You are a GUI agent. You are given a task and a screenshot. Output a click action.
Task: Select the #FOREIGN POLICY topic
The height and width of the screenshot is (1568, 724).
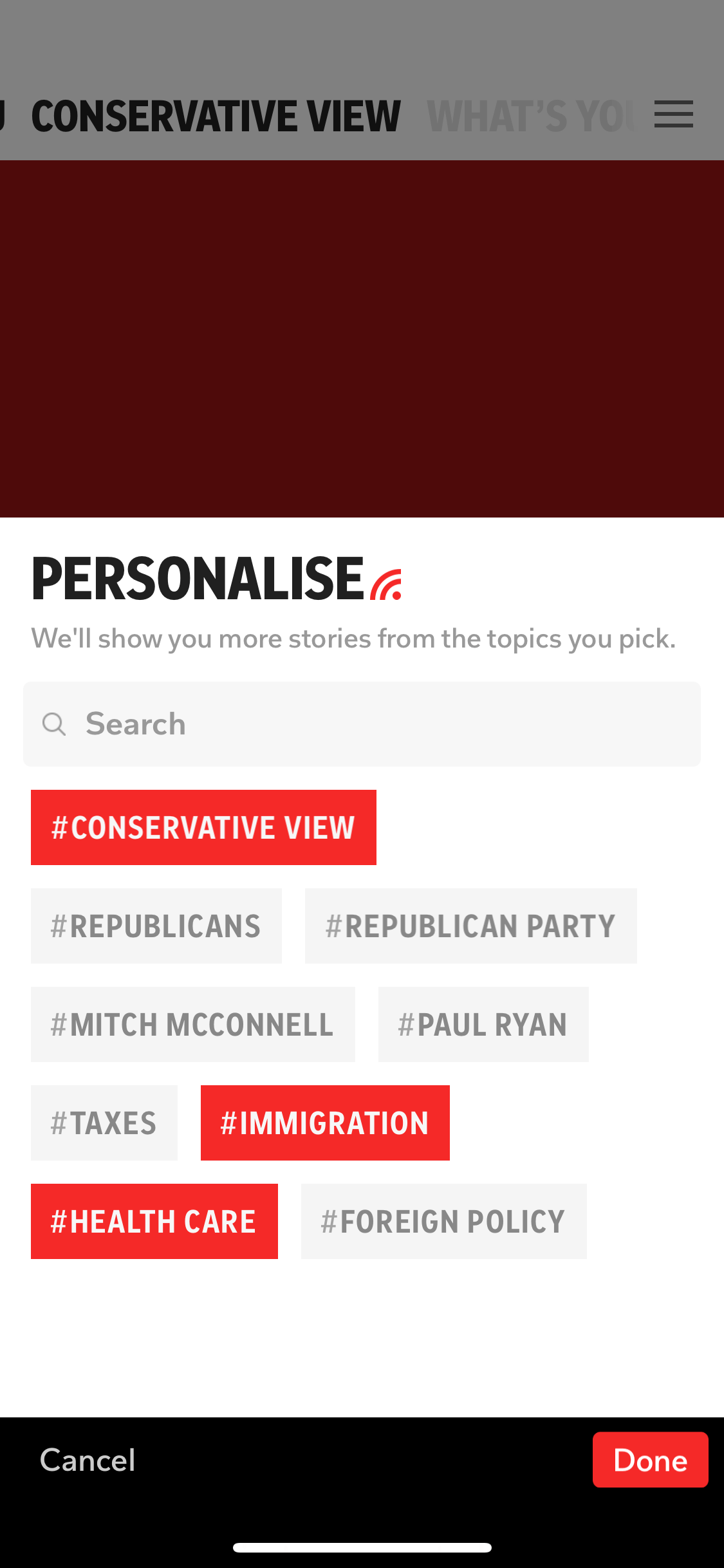pyautogui.click(x=444, y=1221)
